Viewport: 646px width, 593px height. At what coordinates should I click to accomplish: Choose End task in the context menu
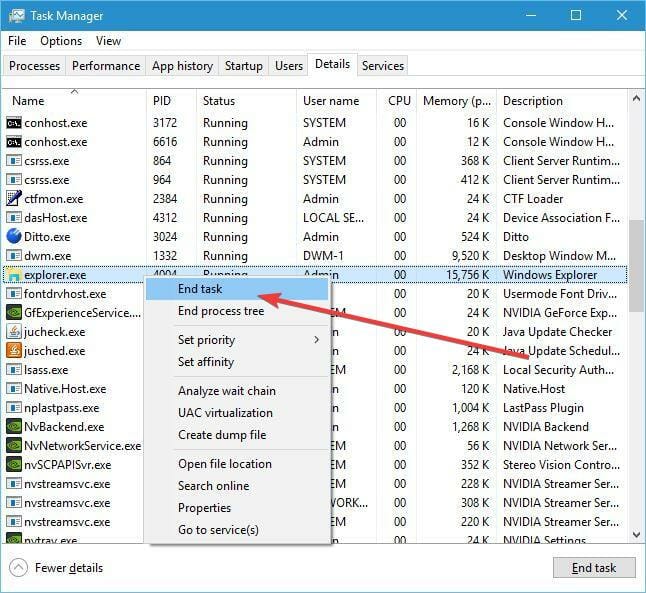[x=237, y=289]
